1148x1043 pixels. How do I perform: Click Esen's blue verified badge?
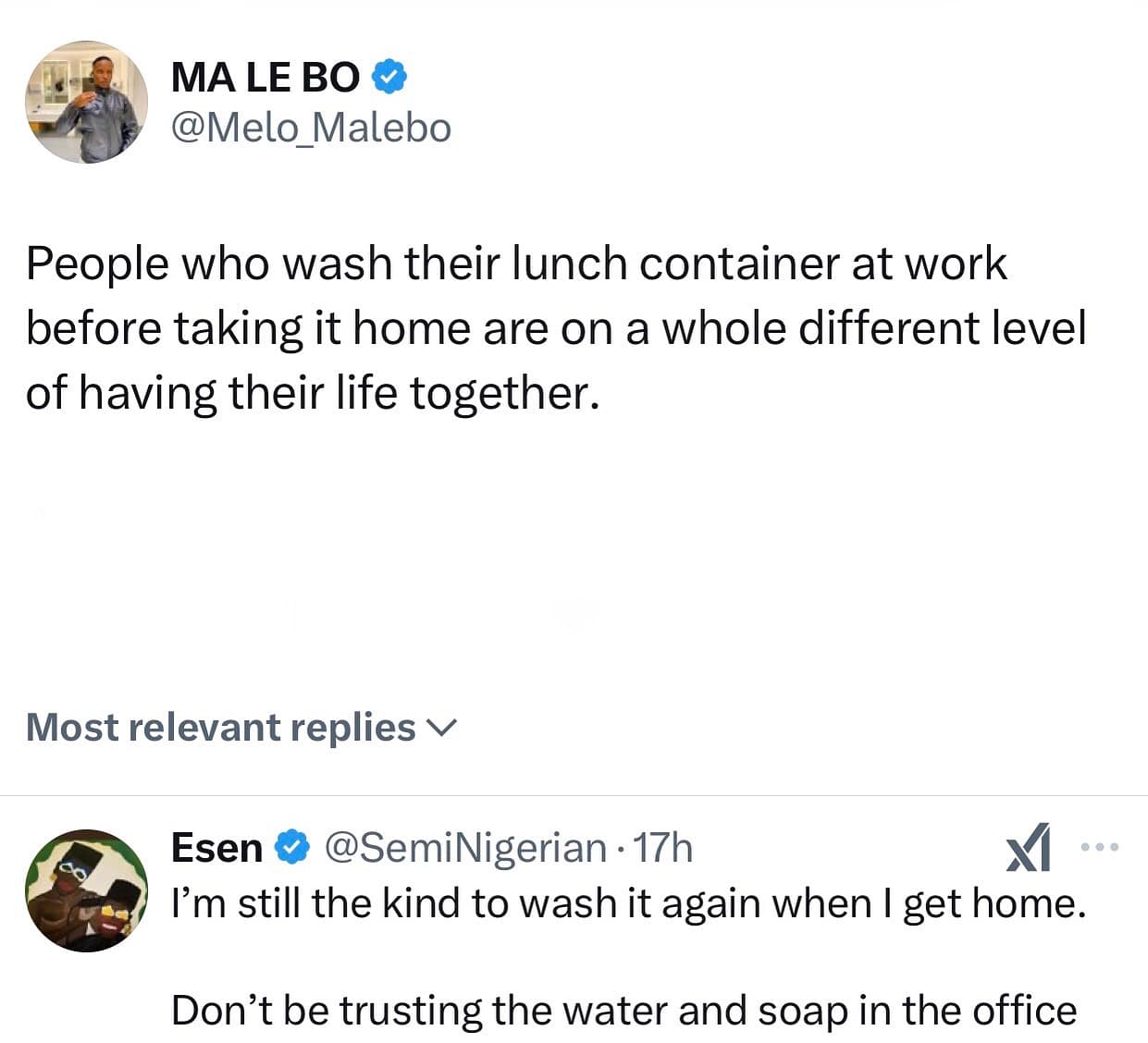coord(292,847)
